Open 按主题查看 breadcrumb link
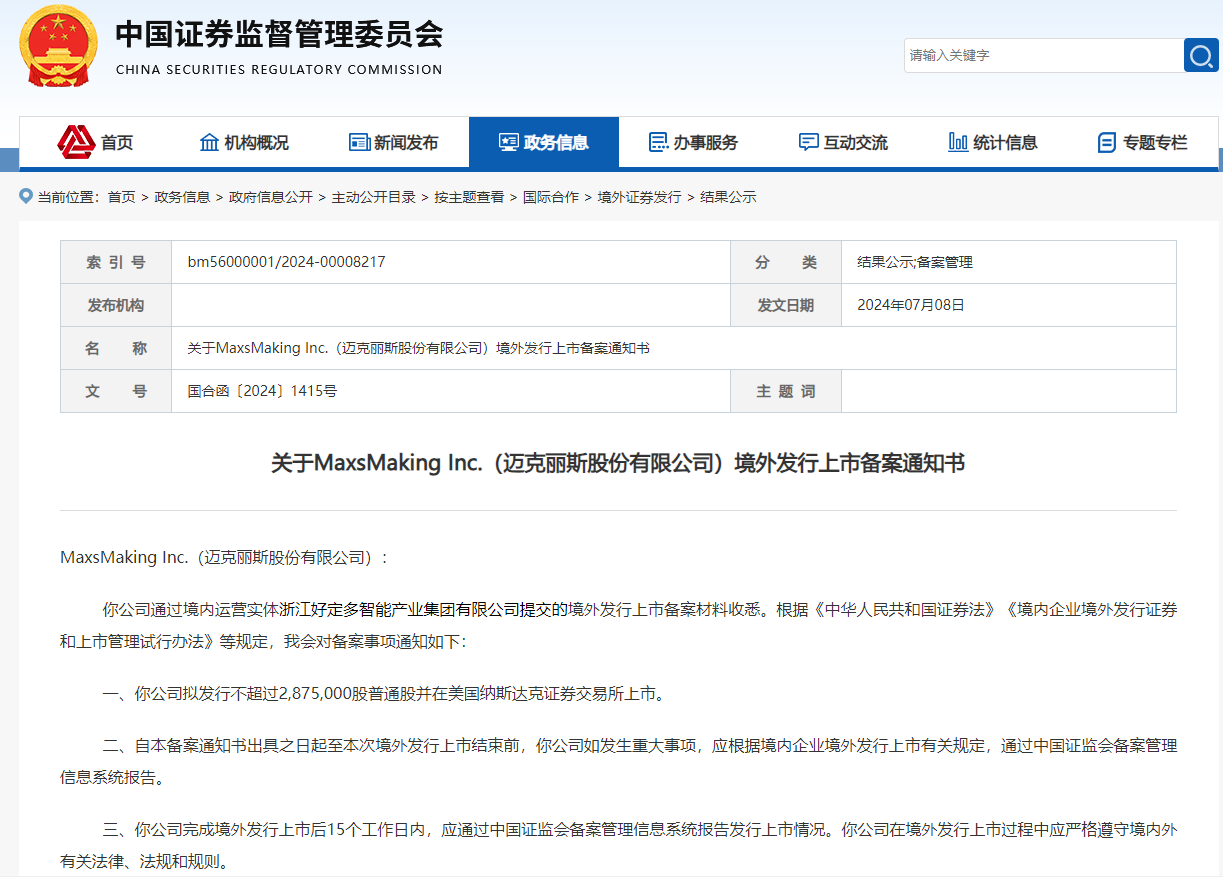1223x880 pixels. 469,197
